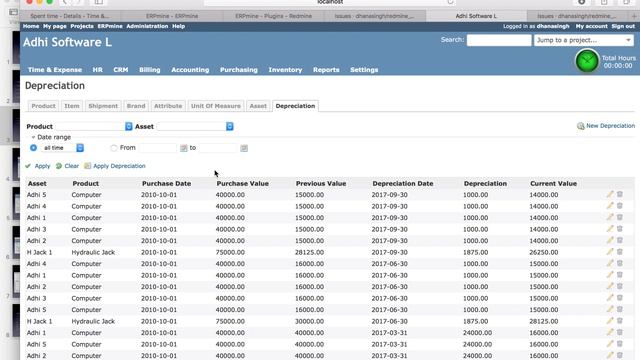Open the CRM module menu

coord(121,70)
